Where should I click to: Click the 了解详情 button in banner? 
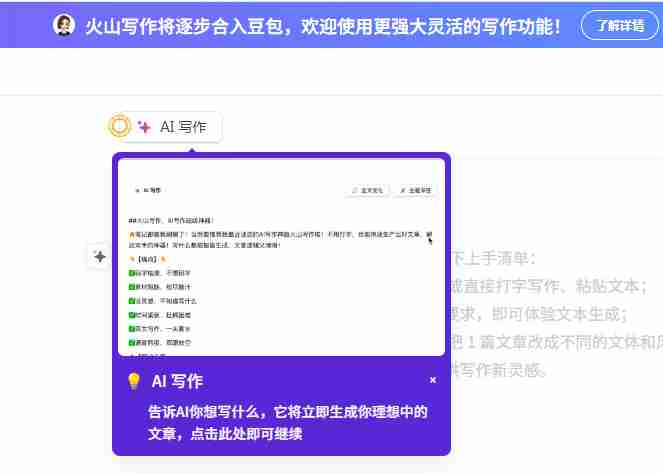click(x=620, y=25)
